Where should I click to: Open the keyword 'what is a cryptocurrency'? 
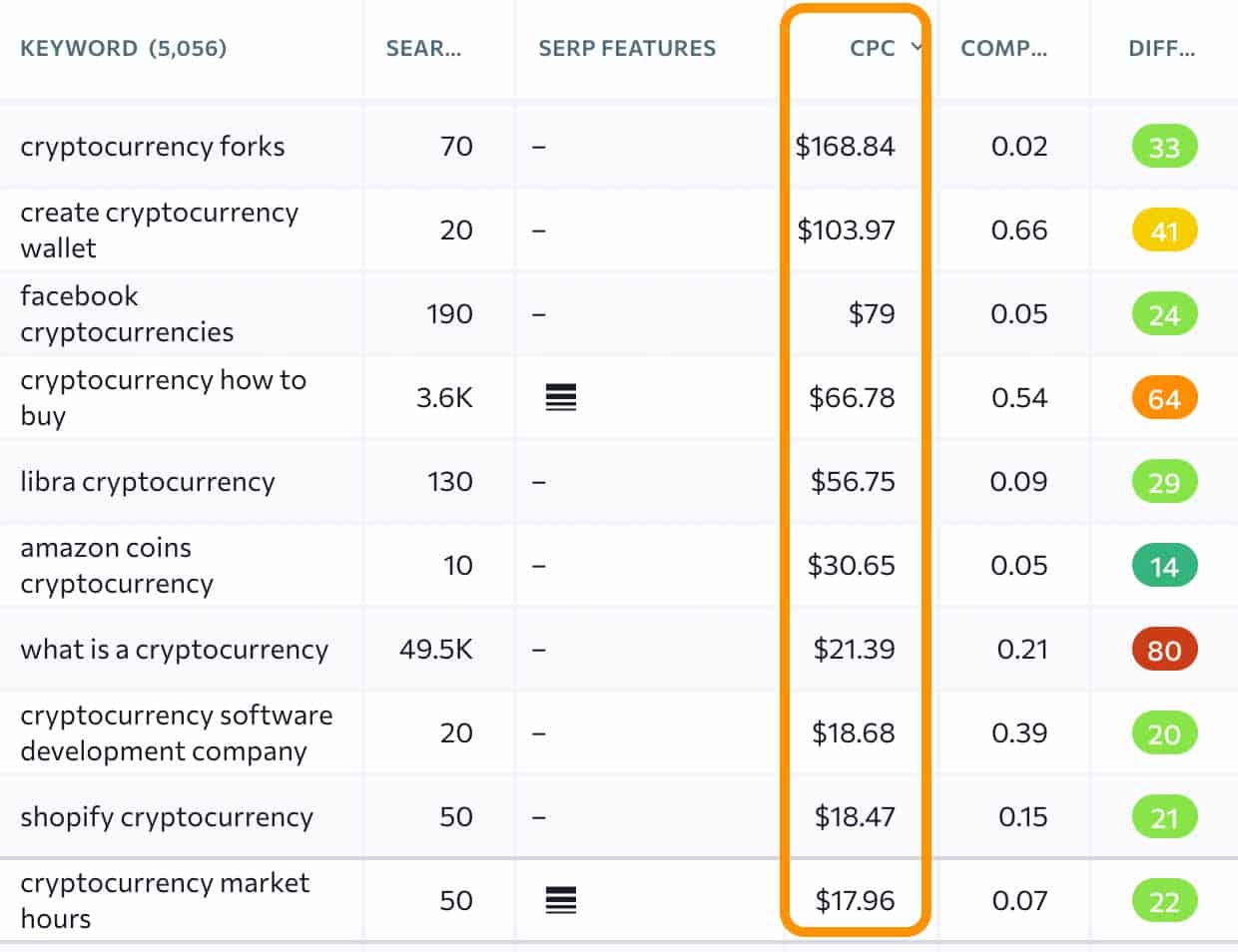[175, 649]
